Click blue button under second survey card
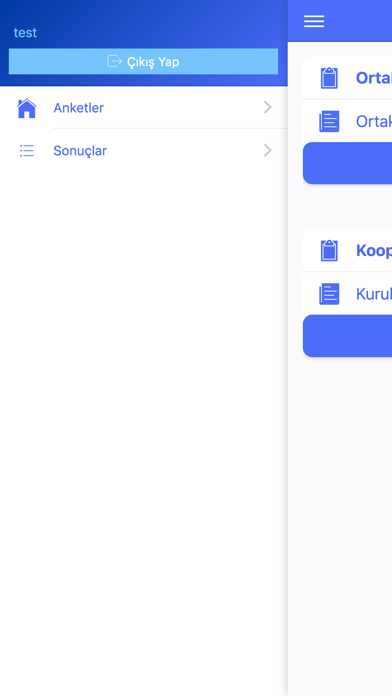392x696 pixels. click(348, 336)
